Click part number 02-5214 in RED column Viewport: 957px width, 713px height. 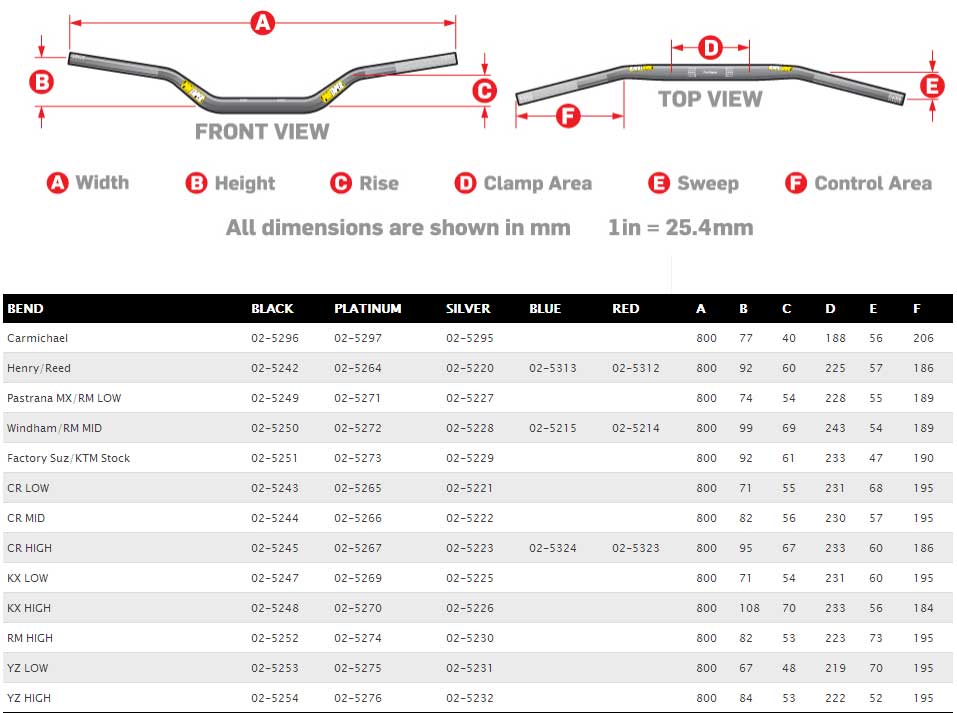pos(635,428)
